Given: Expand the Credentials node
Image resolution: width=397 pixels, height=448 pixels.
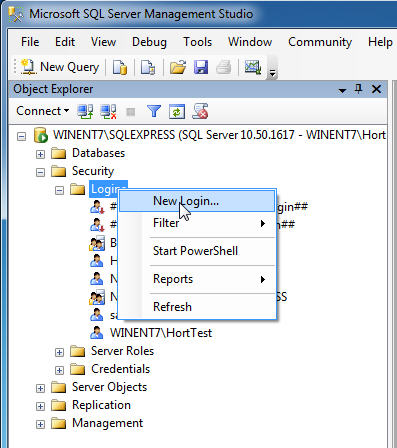Looking at the screenshot, I should pos(59,370).
